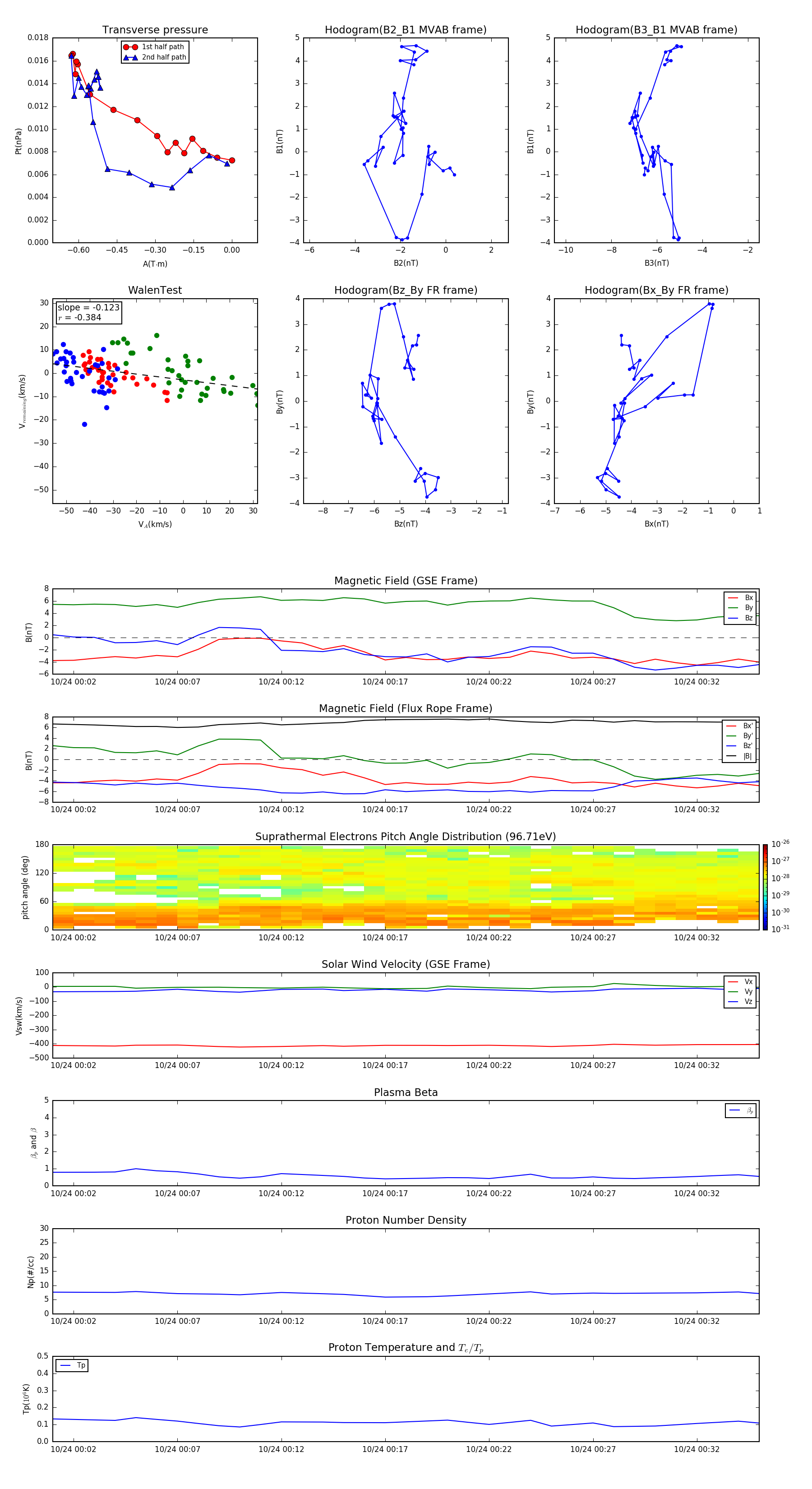Click the Hodogram(Bx_By FR frame) title
This screenshot has width=812, height=1489.
tap(656, 290)
